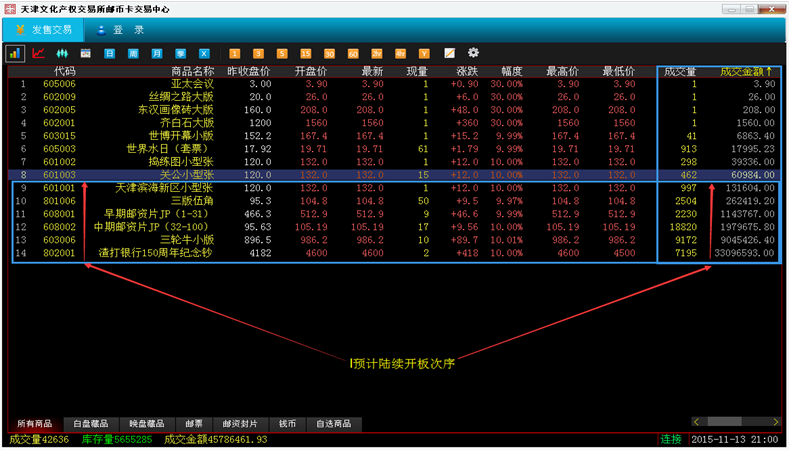Select the candlestick K-line chart icon
Viewport: 789px width, 450px height.
[x=62, y=53]
